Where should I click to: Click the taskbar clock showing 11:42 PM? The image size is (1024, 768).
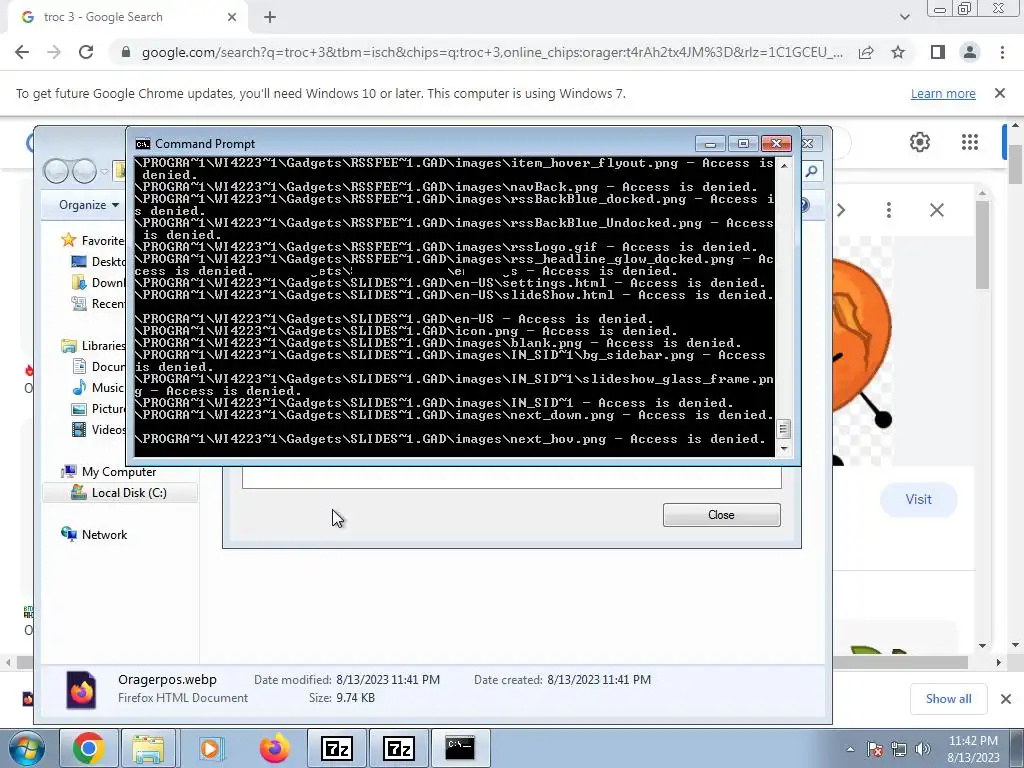tap(973, 749)
